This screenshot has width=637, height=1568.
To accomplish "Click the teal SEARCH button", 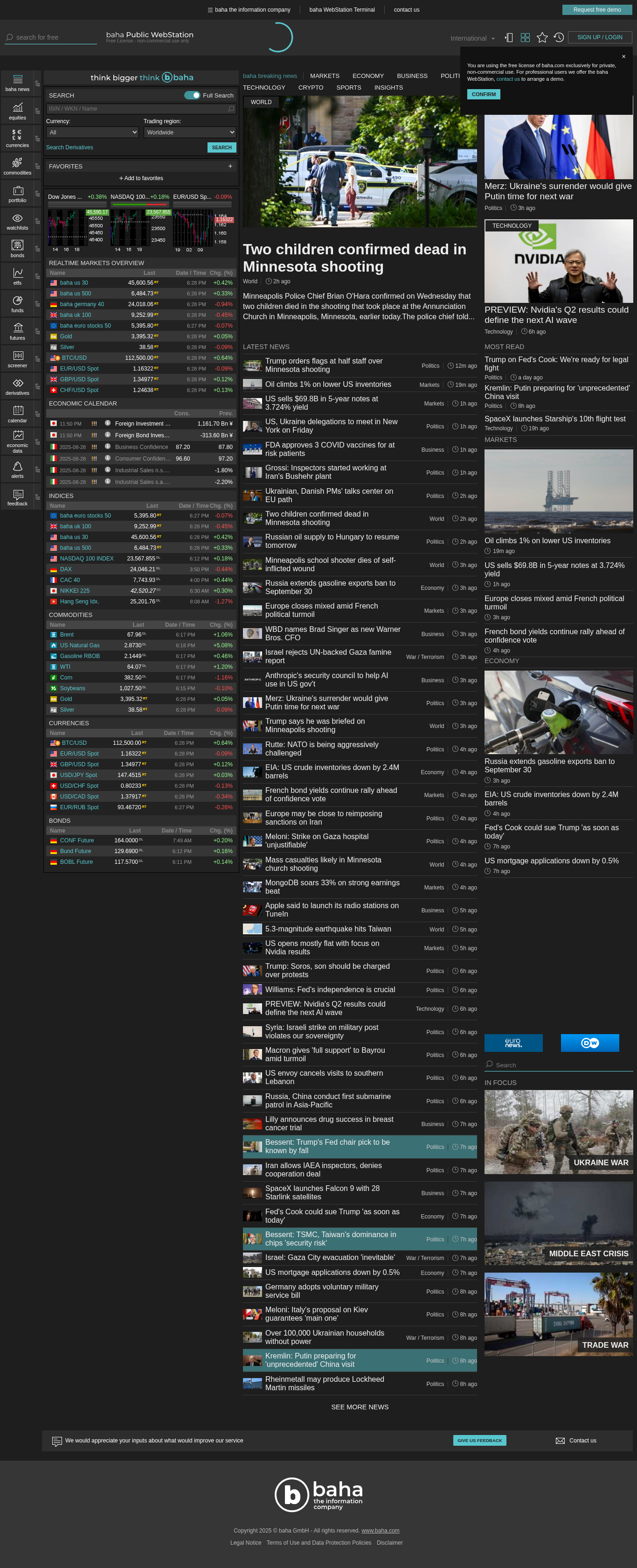I will coord(222,147).
